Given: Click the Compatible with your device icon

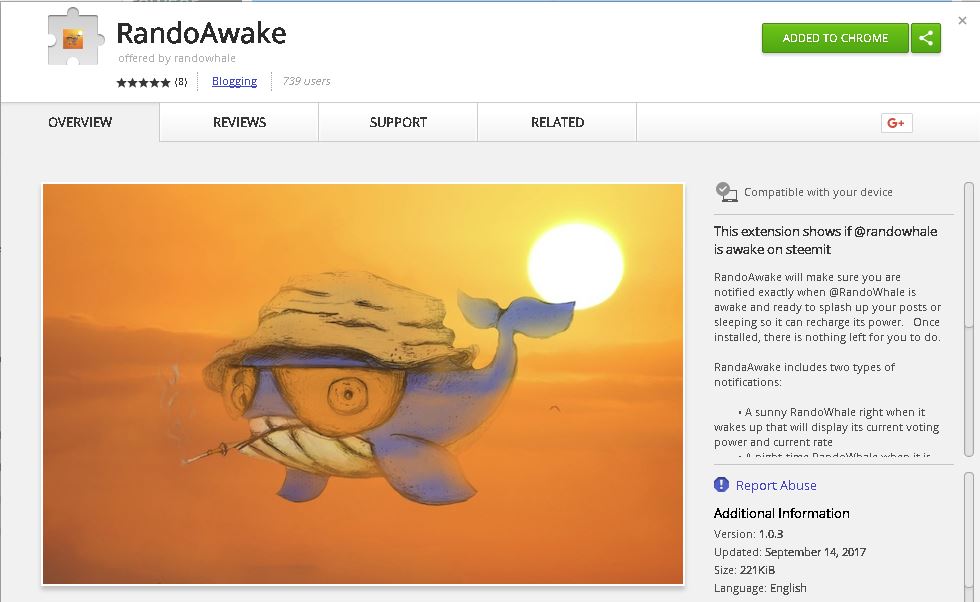Looking at the screenshot, I should (x=726, y=192).
